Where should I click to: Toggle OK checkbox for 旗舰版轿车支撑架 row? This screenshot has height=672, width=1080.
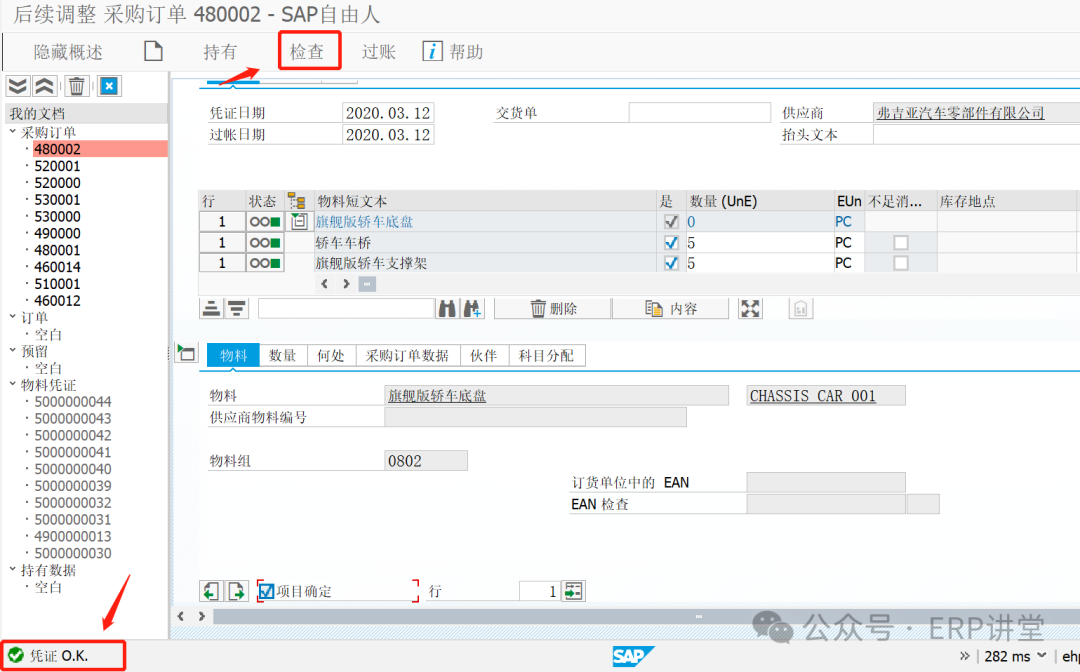coord(671,263)
